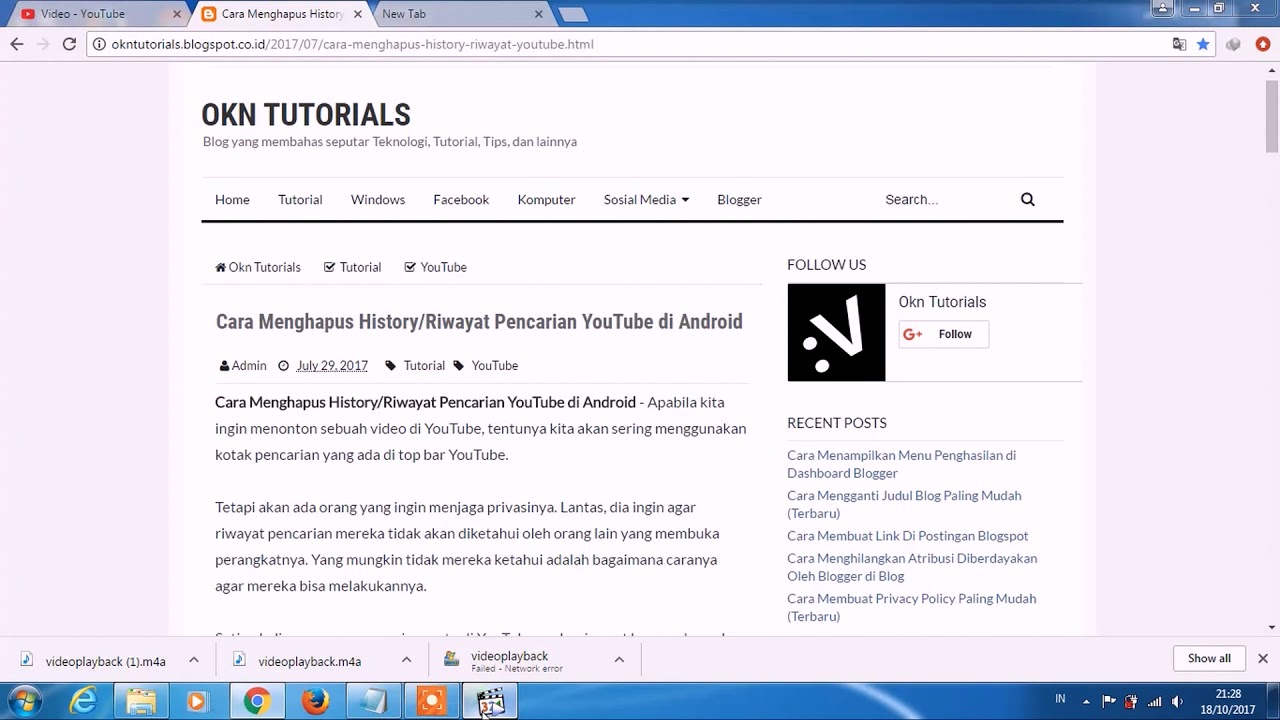
Task: Open the Facebook menu item
Action: click(x=461, y=199)
